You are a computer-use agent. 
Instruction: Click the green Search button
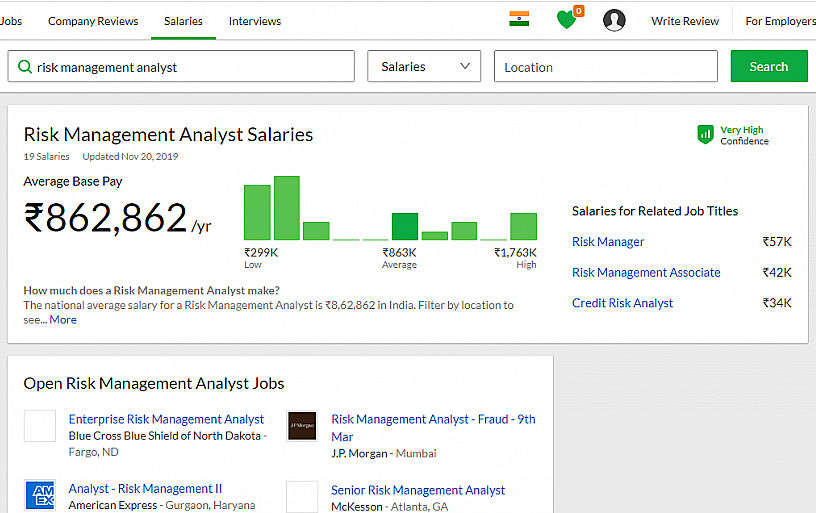point(769,66)
